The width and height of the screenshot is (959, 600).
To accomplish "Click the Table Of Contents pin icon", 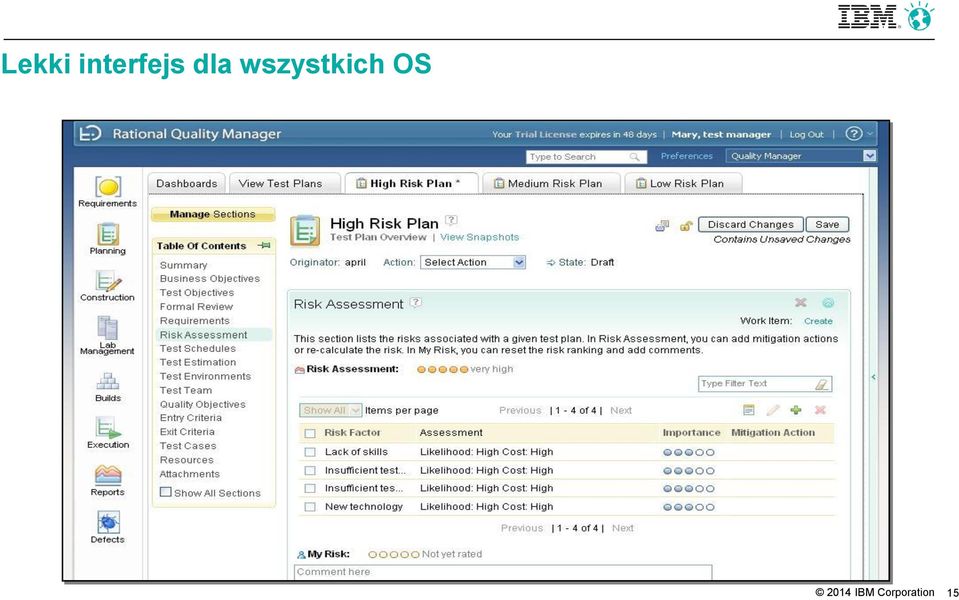I will tap(264, 245).
